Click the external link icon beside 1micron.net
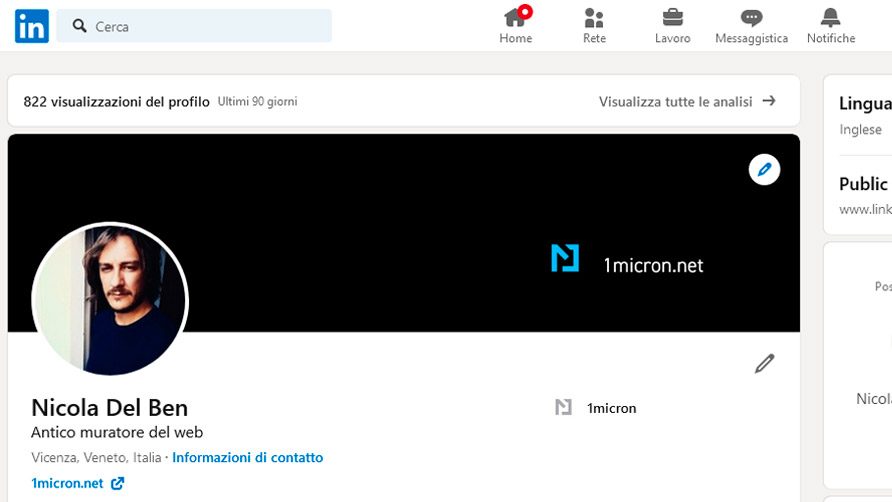Image resolution: width=892 pixels, height=502 pixels. coord(117,483)
